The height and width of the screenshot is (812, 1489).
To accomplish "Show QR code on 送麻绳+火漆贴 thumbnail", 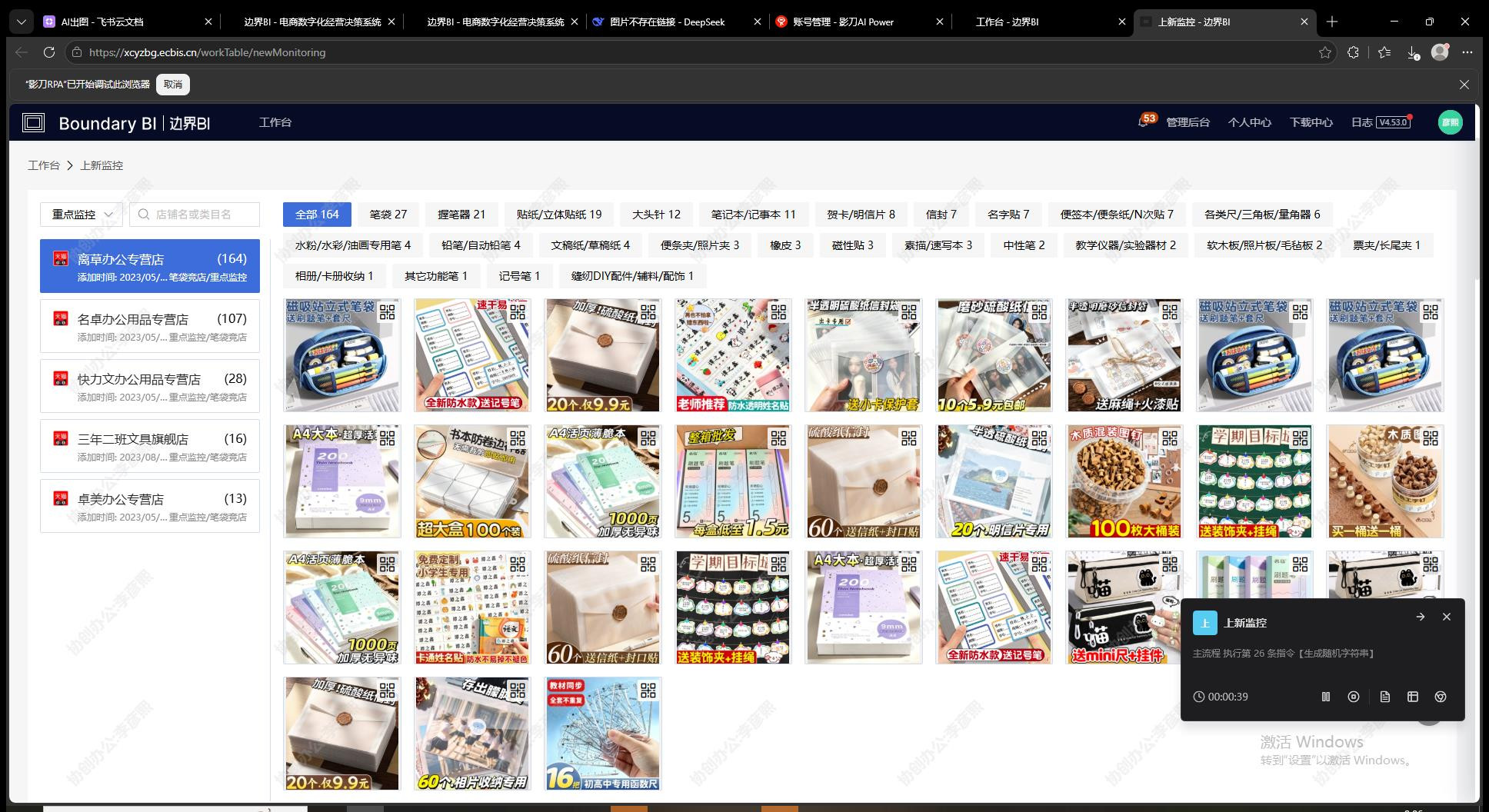I will 1170,311.
